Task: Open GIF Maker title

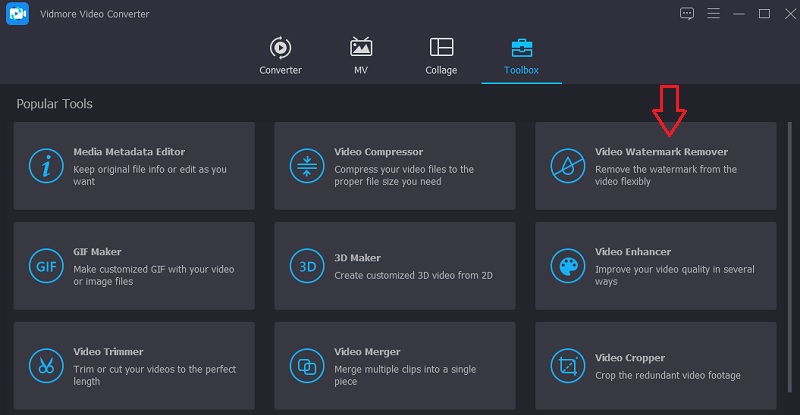Action: click(97, 252)
